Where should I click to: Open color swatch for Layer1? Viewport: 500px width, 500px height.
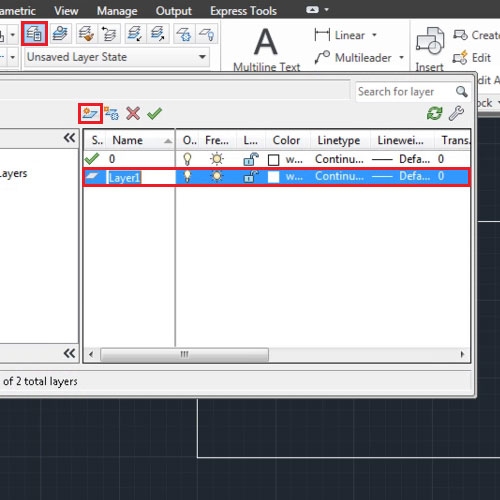pyautogui.click(x=273, y=177)
